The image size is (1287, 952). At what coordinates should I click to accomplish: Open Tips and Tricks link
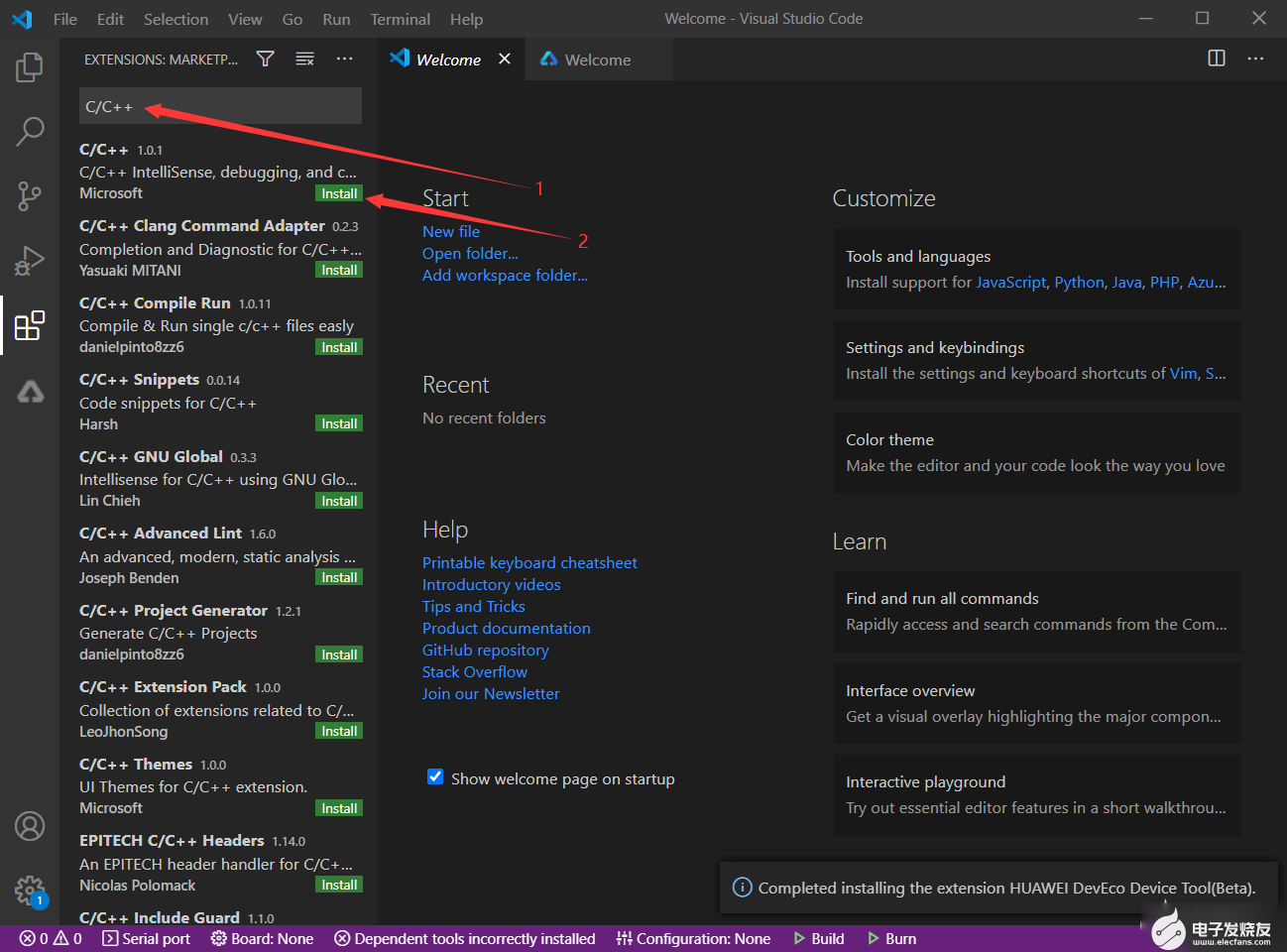pyautogui.click(x=474, y=606)
